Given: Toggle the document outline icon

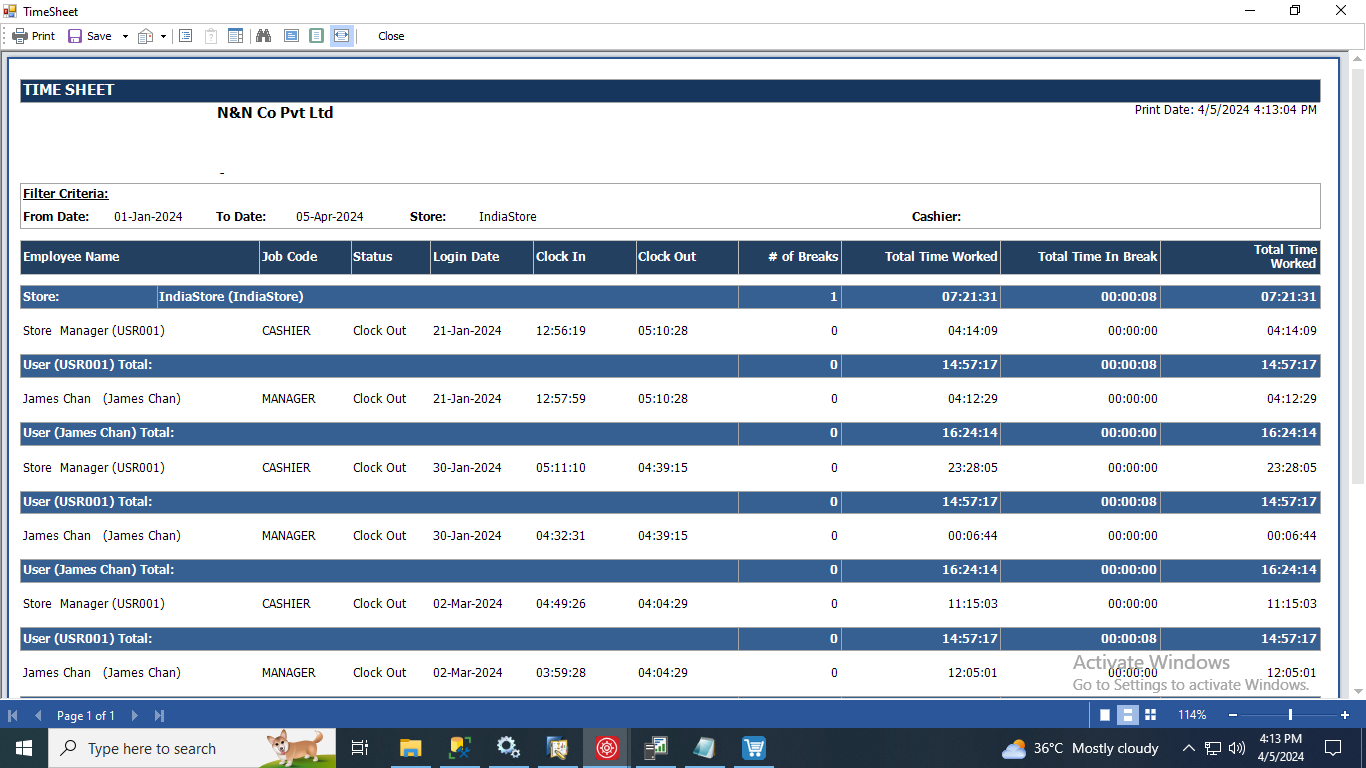Looking at the screenshot, I should pos(185,36).
